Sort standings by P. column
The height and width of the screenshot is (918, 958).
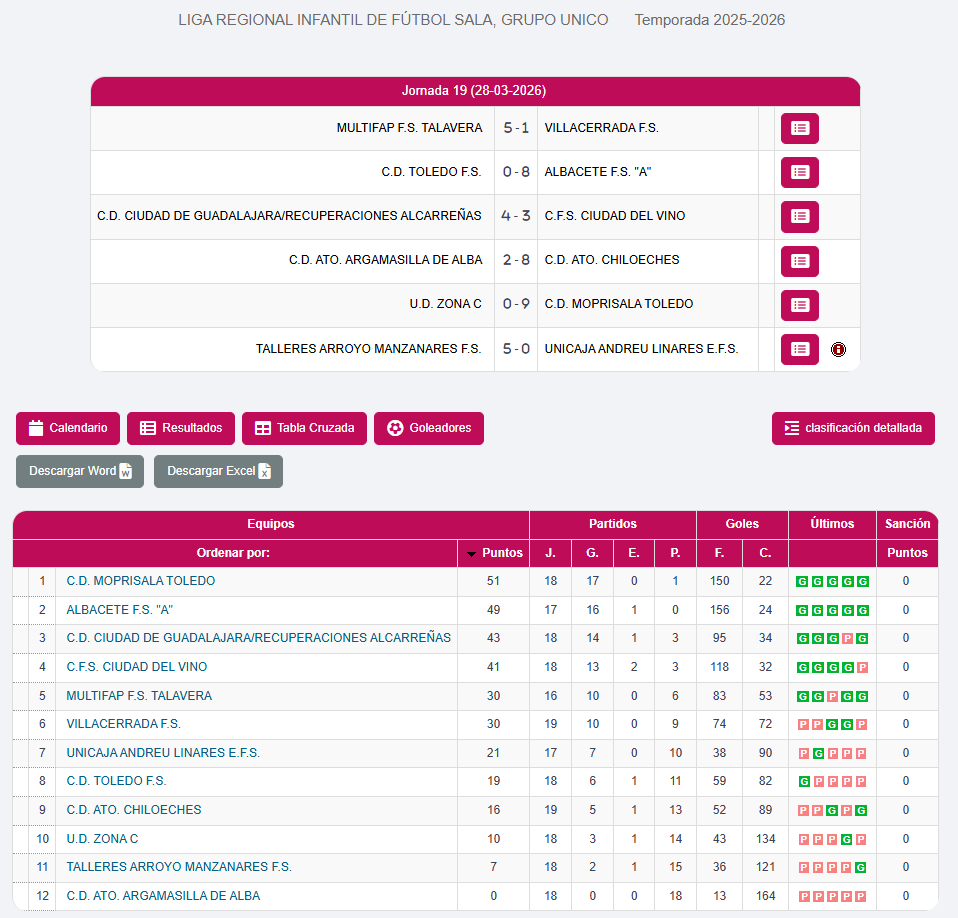[x=675, y=553]
